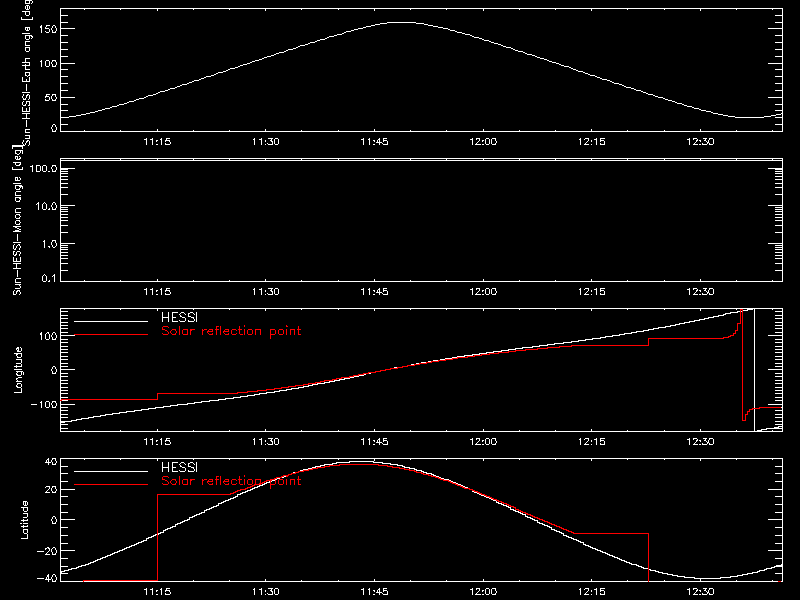Click the 'Sun-HESSI-Earth angle [deg]' axis label
Viewport: 800px width, 600px height.
(27, 71)
